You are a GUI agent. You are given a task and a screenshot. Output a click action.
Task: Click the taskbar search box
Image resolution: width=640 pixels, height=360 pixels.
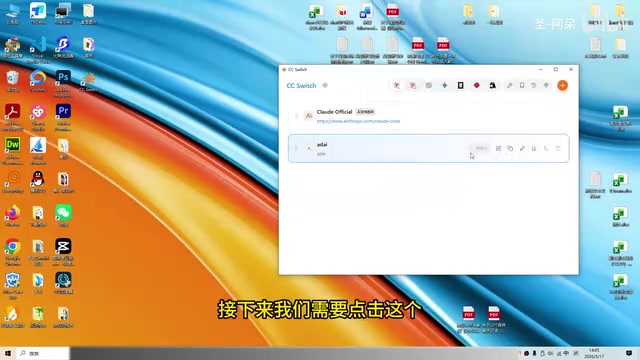(x=44, y=353)
